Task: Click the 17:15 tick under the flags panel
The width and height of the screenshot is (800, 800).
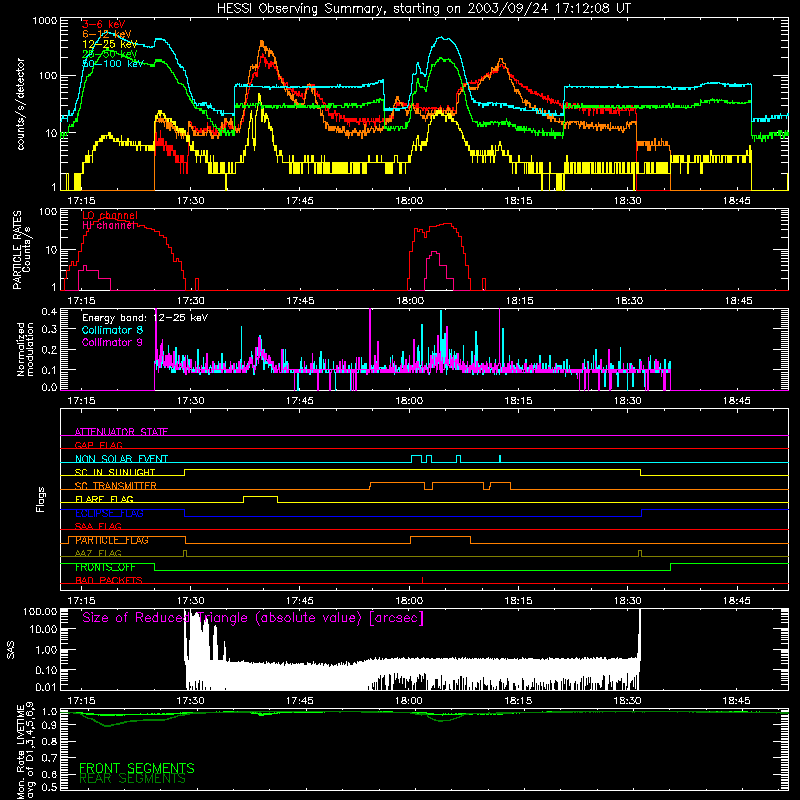Action: (82, 601)
